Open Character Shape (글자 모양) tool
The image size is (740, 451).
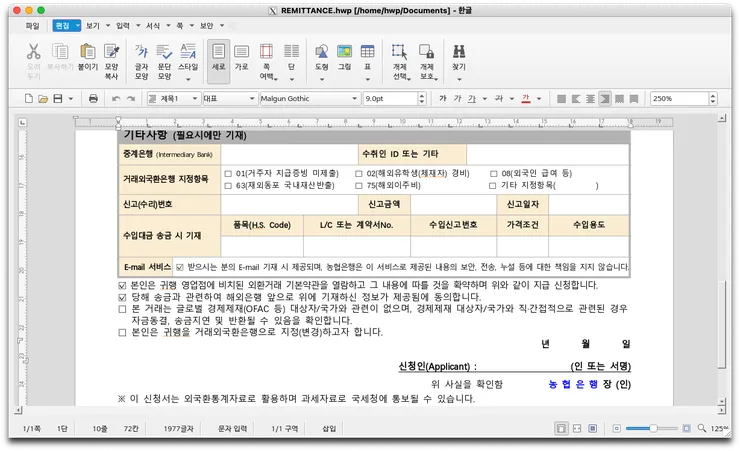pos(141,60)
